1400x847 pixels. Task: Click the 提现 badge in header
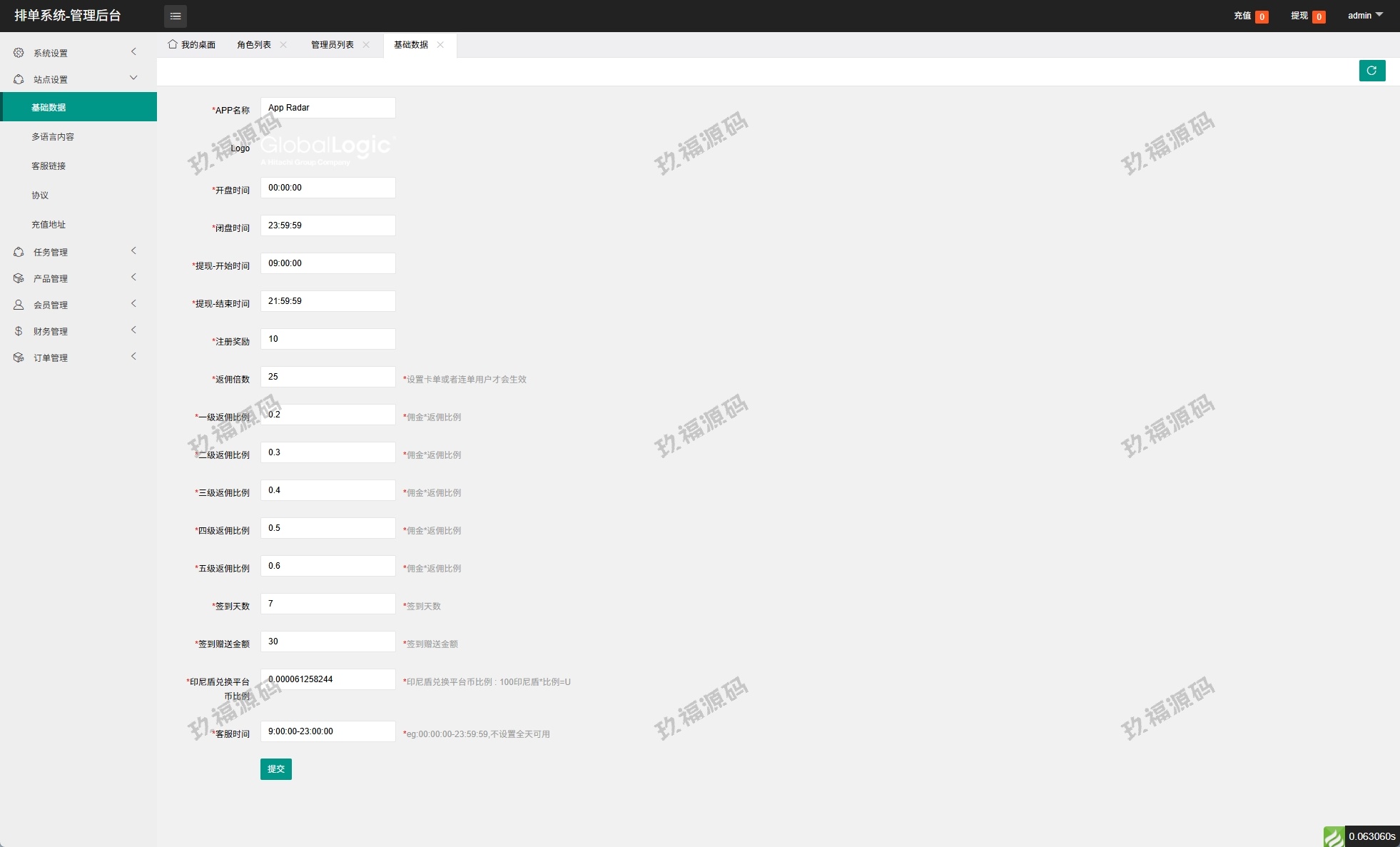(x=1319, y=16)
